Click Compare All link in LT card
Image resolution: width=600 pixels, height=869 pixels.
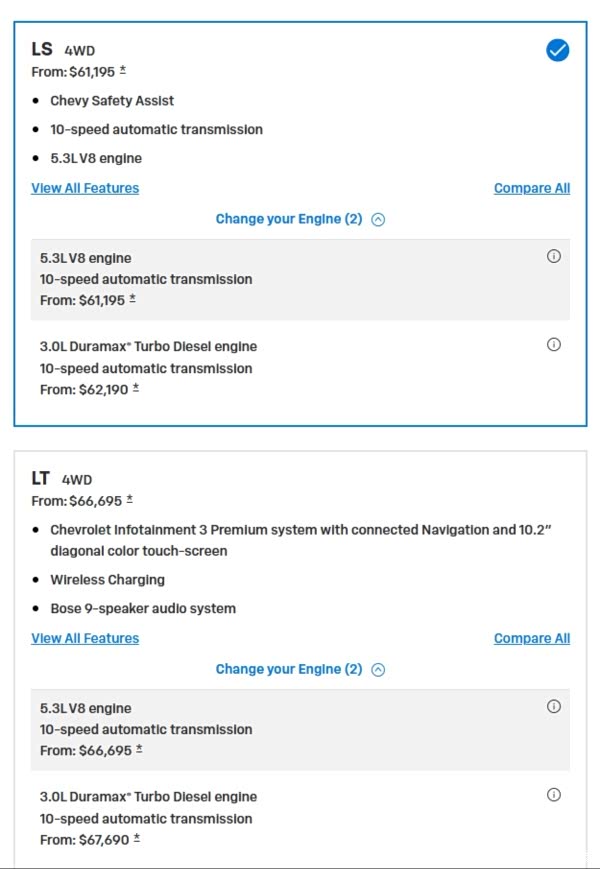click(x=532, y=638)
